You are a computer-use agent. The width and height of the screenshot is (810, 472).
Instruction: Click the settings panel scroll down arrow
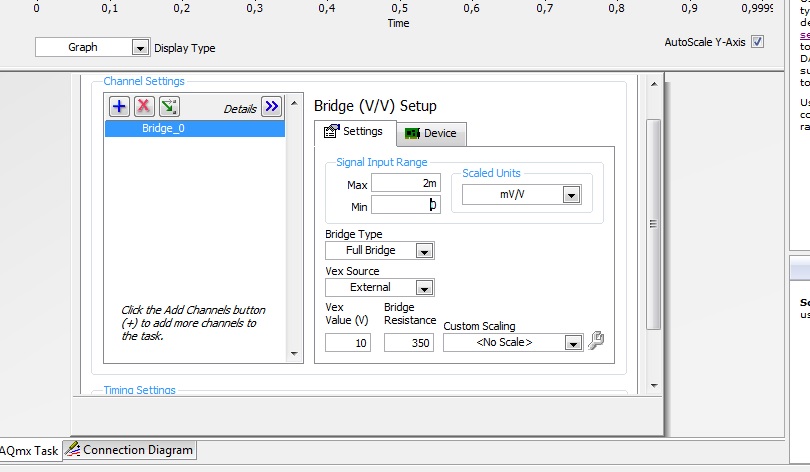pos(654,385)
